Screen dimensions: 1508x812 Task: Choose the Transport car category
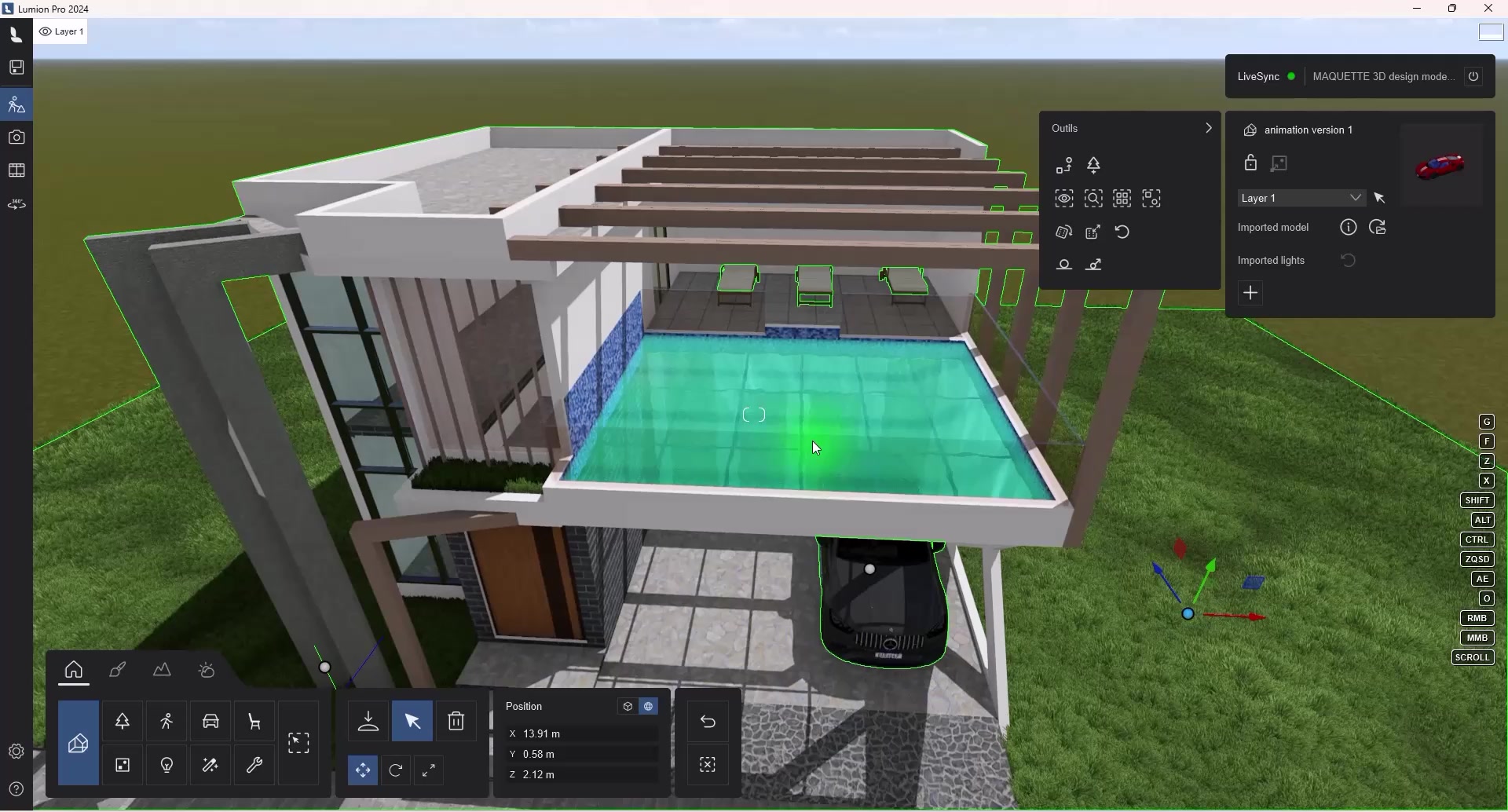[x=210, y=722]
